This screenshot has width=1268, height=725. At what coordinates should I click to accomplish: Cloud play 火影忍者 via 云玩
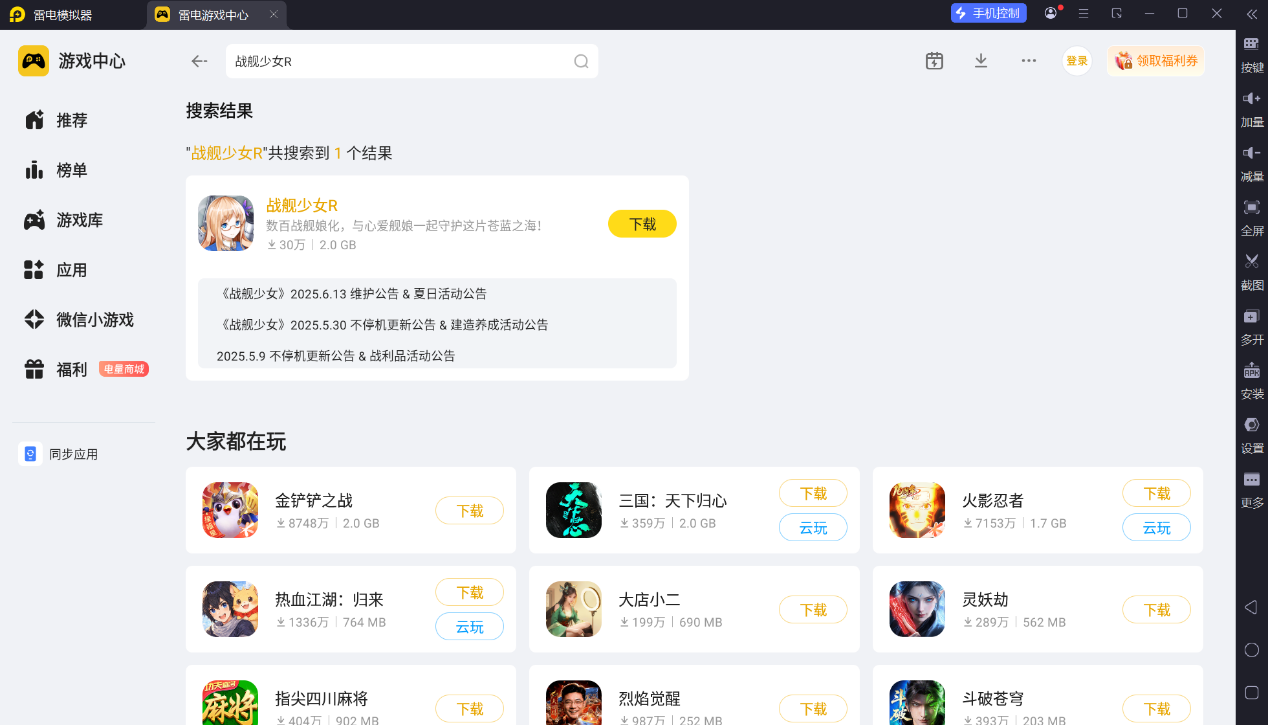coord(1156,528)
